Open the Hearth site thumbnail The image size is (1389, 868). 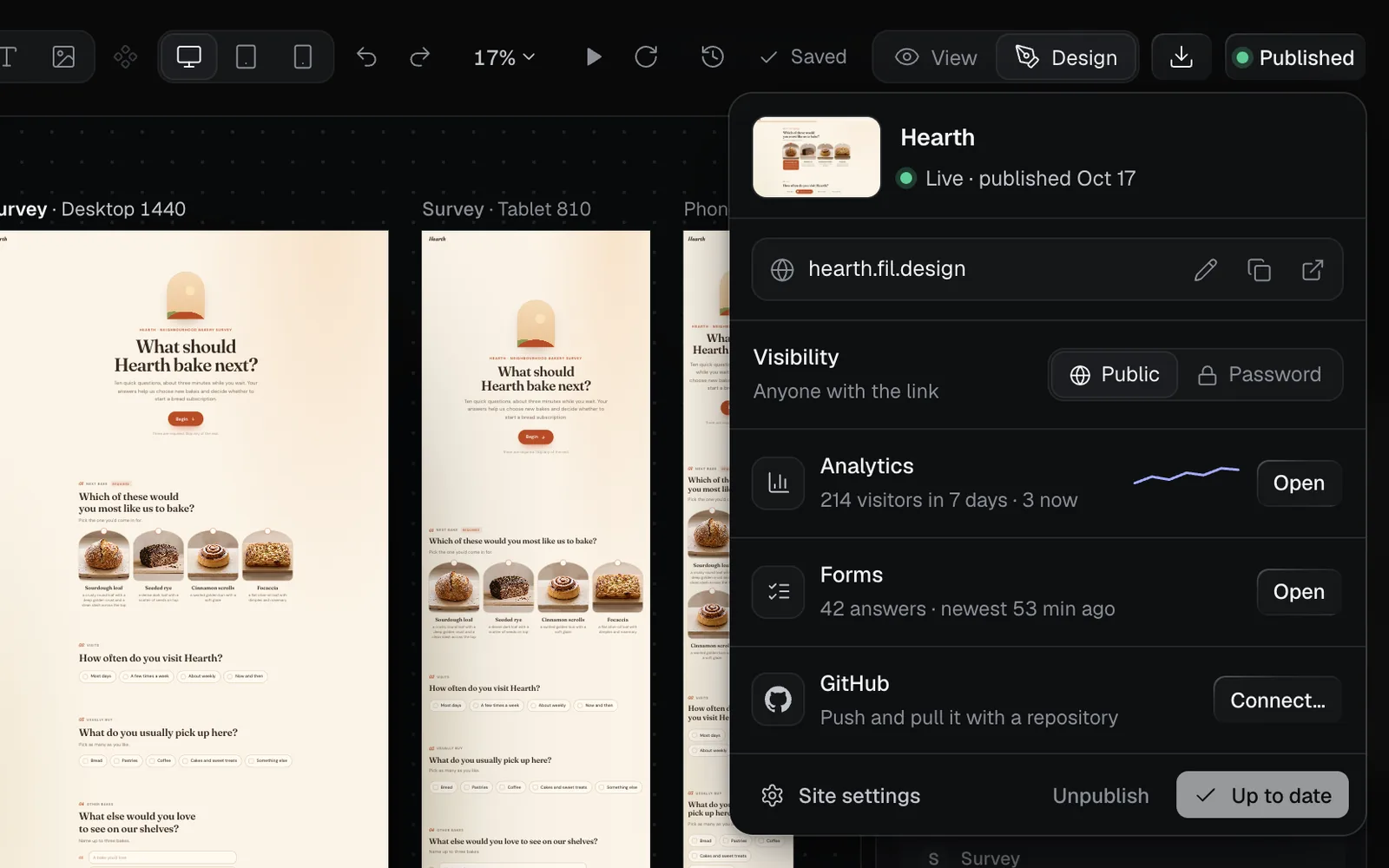pyautogui.click(x=816, y=157)
